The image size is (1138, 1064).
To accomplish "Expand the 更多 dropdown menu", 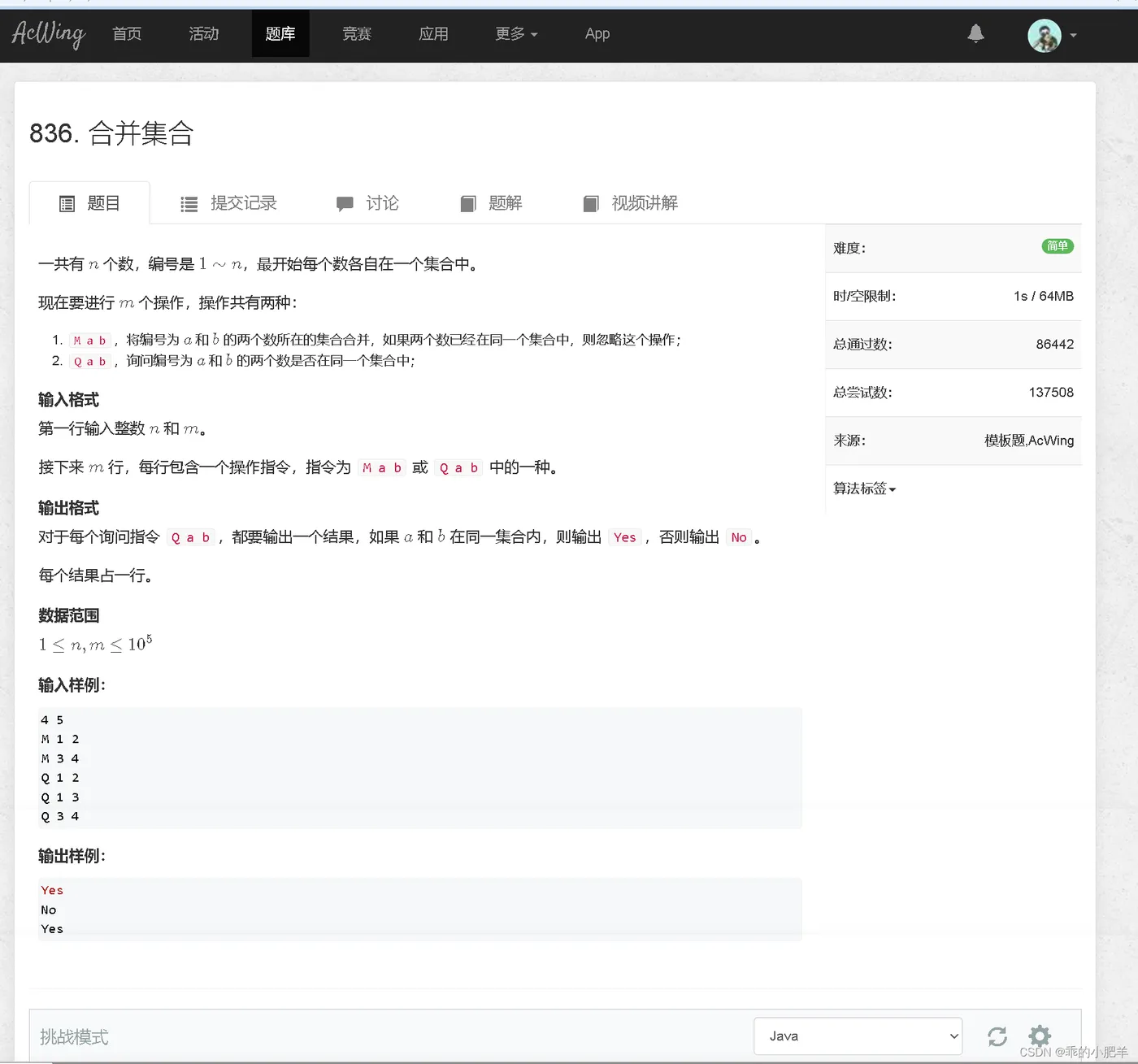I will (516, 34).
